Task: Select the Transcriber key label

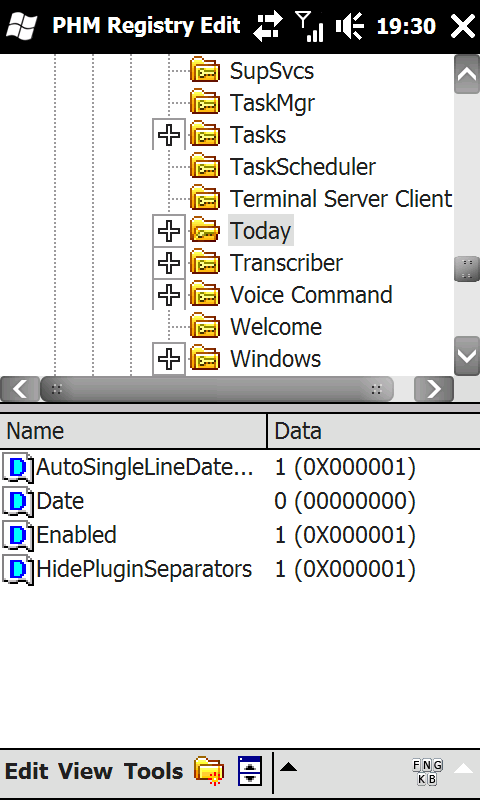Action: pos(286,263)
